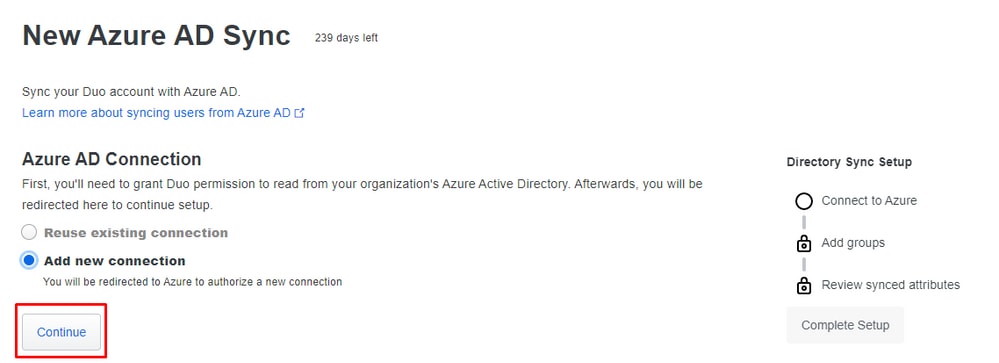Click the external link icon beside Learn more

299,113
